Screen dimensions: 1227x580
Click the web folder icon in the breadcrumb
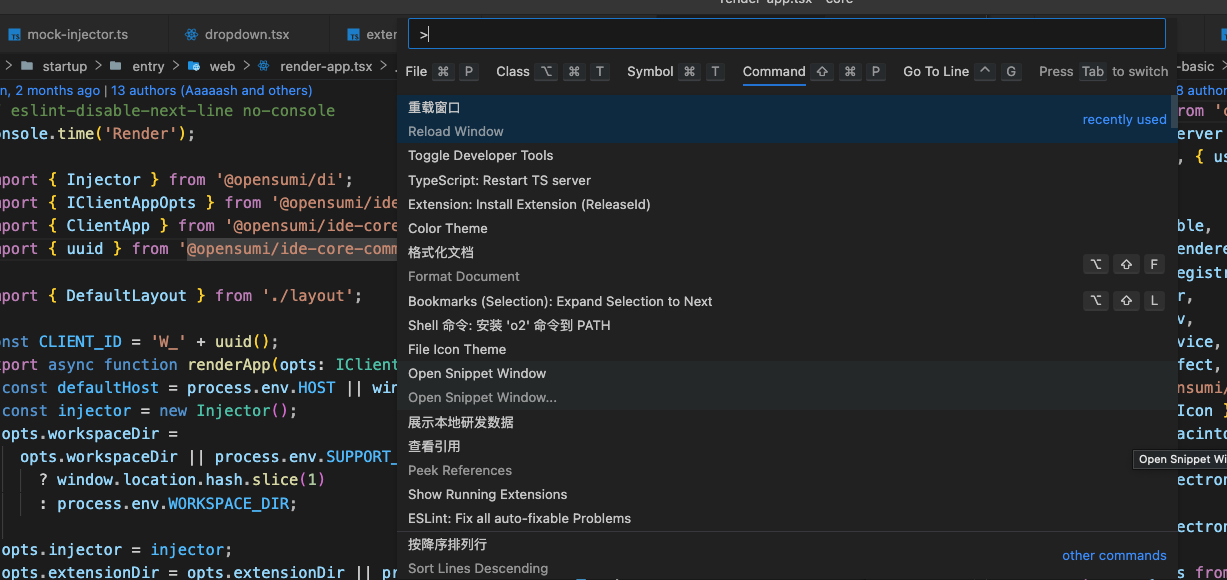[x=194, y=66]
